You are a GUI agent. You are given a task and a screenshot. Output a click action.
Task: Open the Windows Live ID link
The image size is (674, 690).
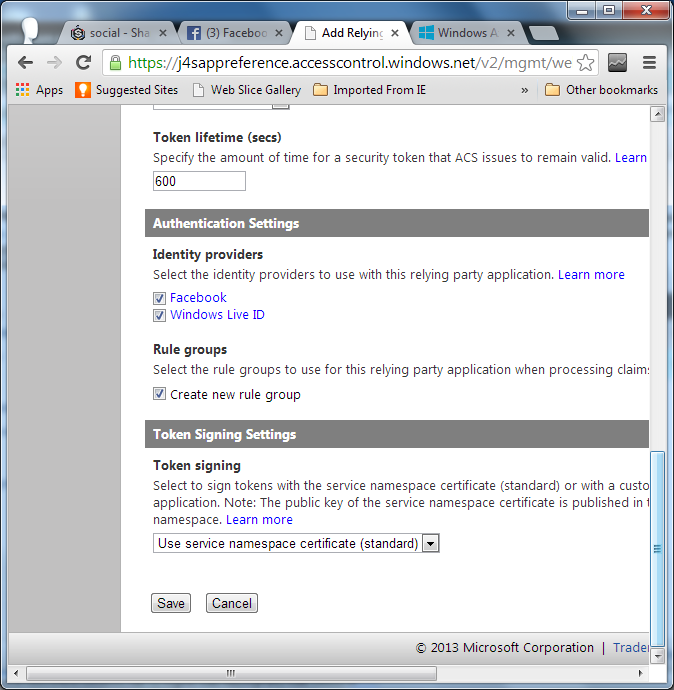coord(217,315)
